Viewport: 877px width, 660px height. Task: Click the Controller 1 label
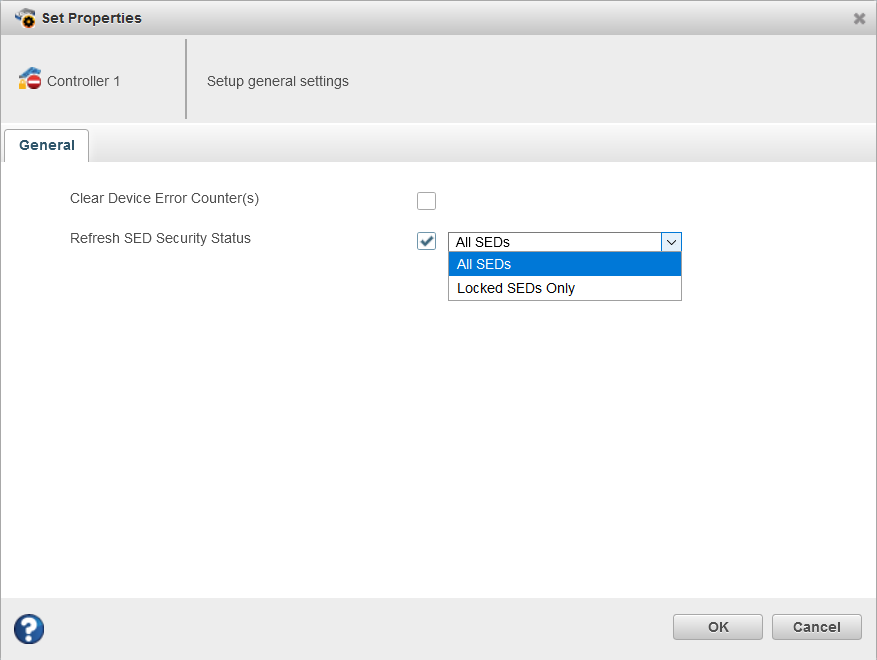click(83, 81)
